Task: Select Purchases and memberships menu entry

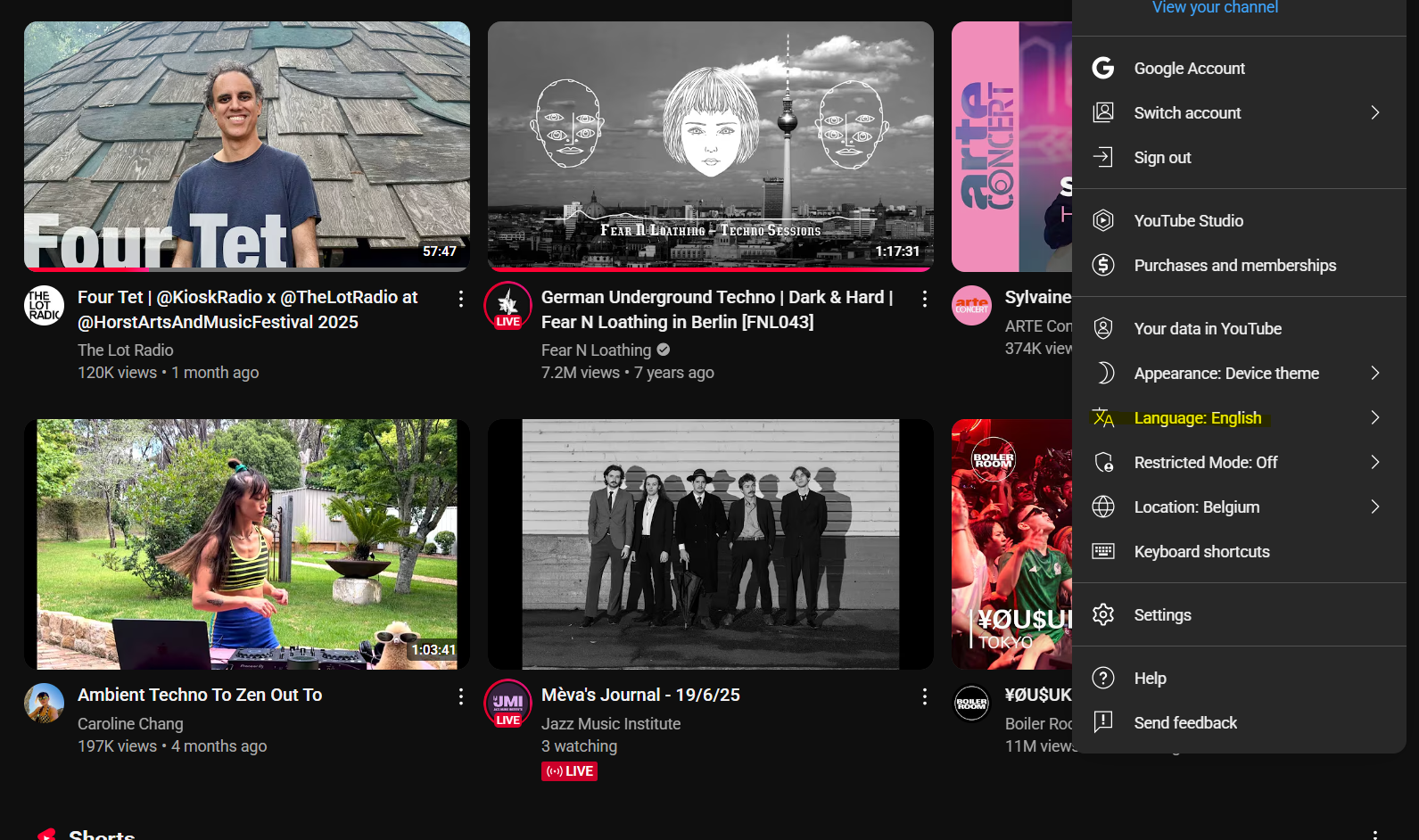Action: point(1239,265)
